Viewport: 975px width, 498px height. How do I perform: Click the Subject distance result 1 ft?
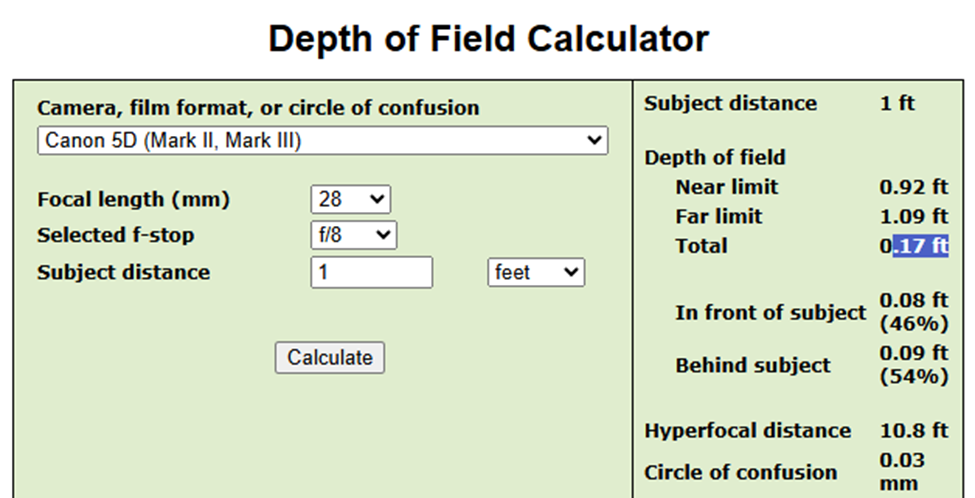tap(897, 103)
